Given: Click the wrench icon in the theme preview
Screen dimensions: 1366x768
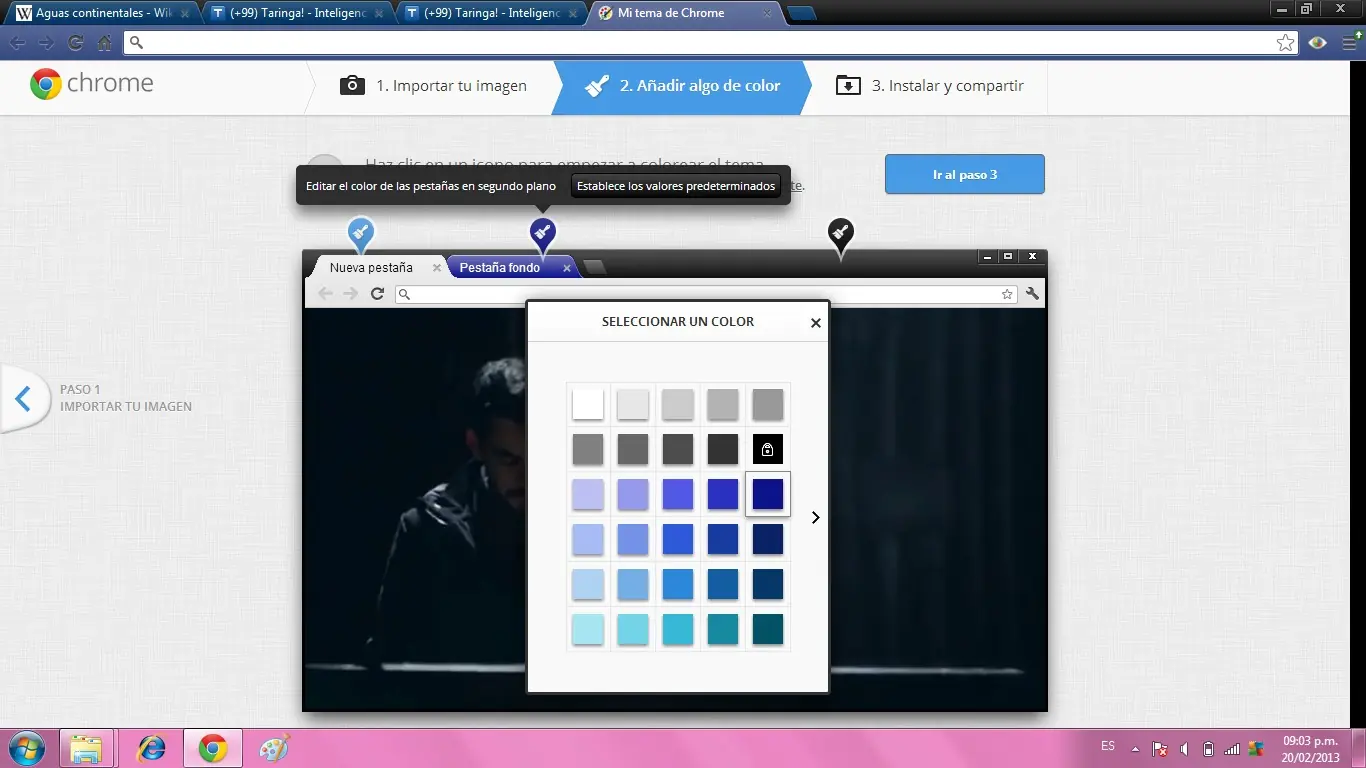Looking at the screenshot, I should (1032, 294).
